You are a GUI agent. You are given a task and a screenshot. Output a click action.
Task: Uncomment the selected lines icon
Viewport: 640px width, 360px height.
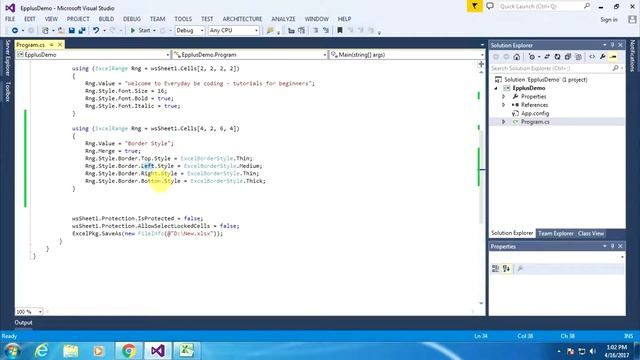coord(326,31)
